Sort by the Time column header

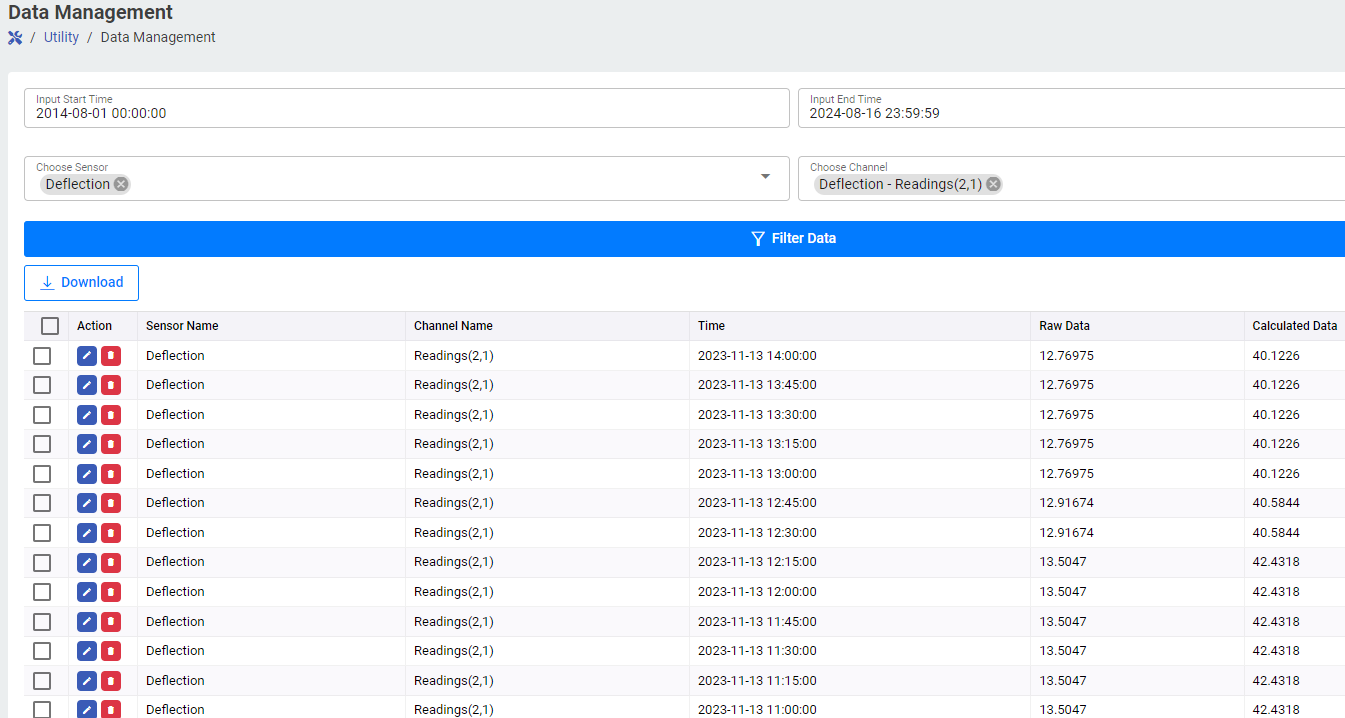coord(711,326)
